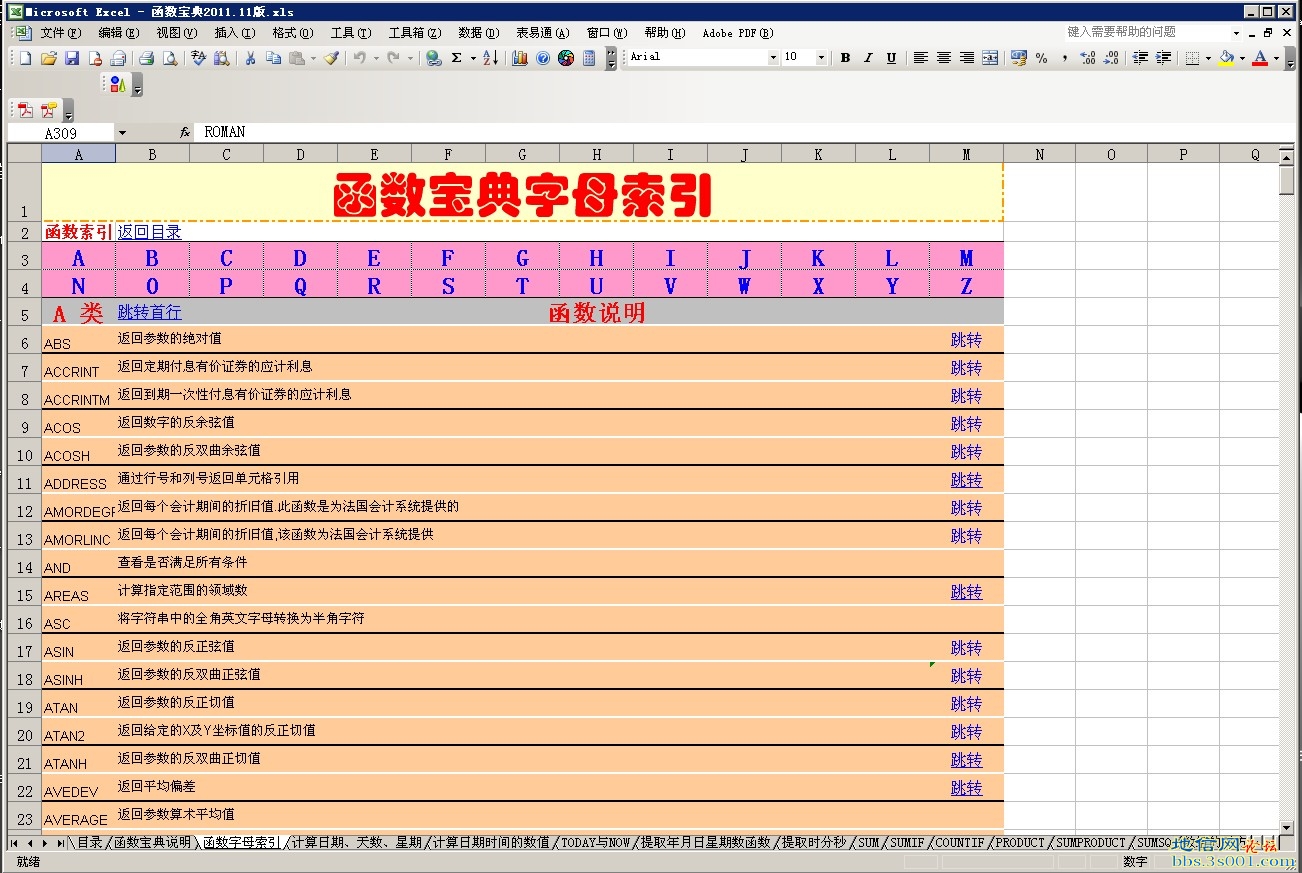Increase the indent
Viewport: 1302px width, 873px height.
[1163, 58]
